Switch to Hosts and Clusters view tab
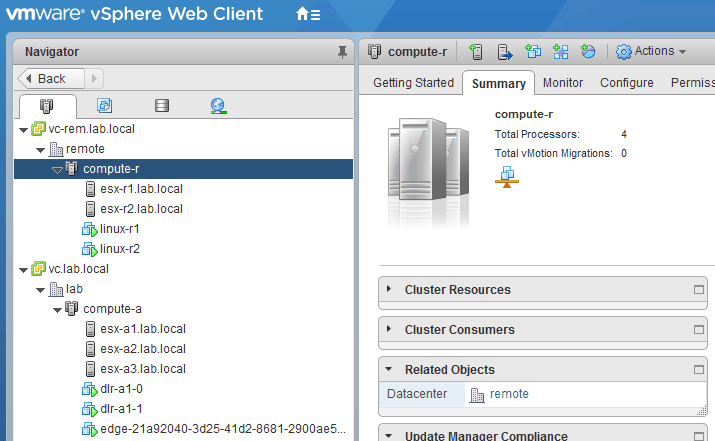 47,106
